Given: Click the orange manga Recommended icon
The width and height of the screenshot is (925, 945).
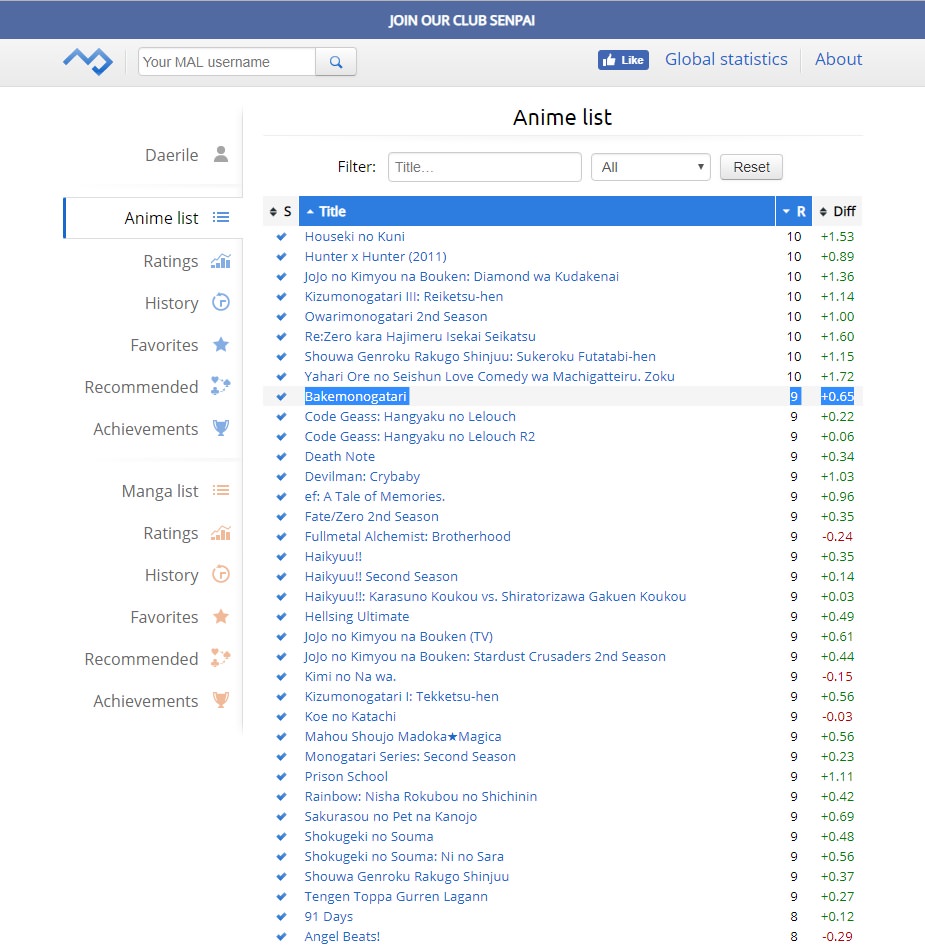Looking at the screenshot, I should coord(221,658).
